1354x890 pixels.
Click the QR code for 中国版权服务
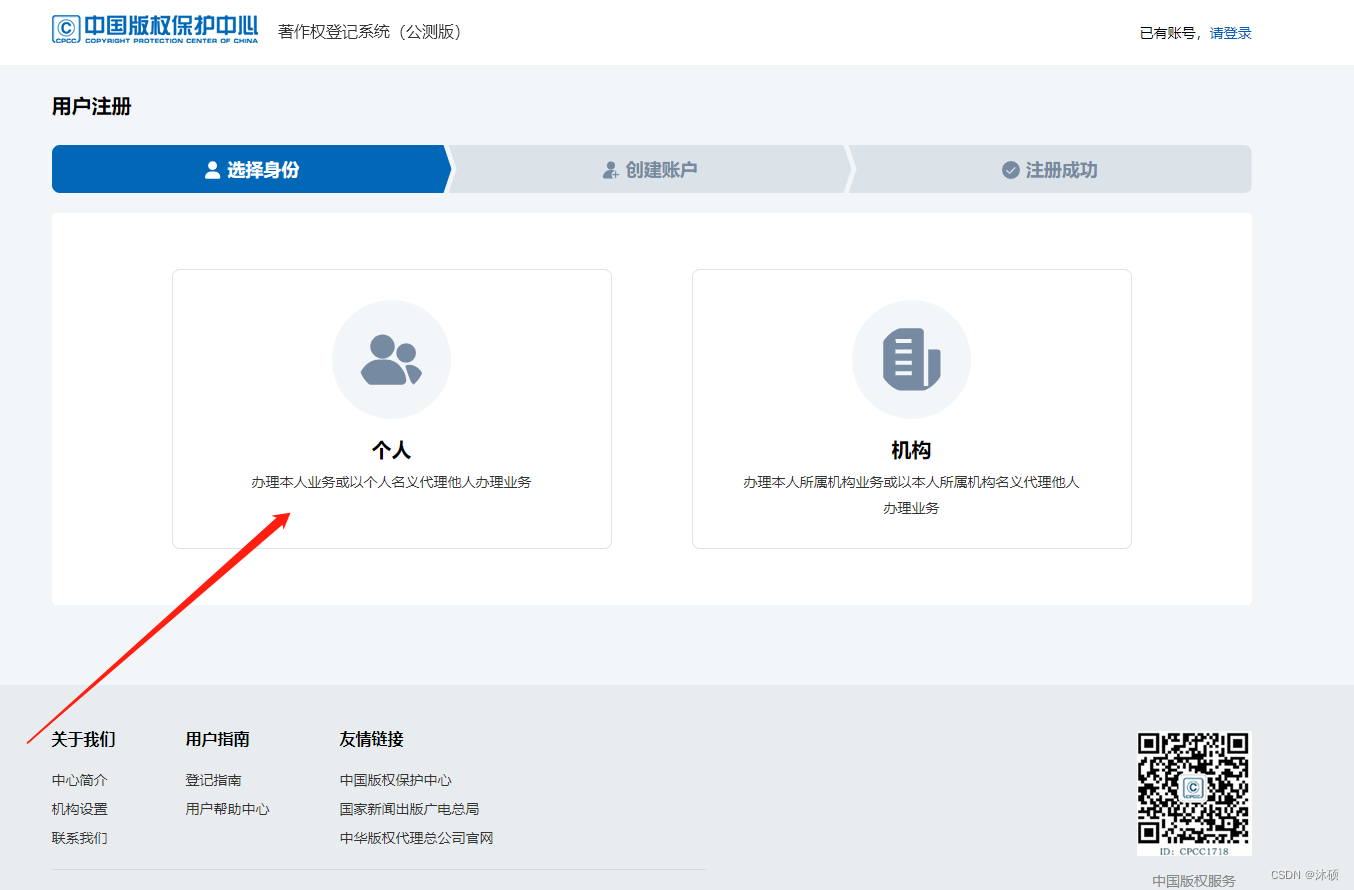pos(1194,790)
